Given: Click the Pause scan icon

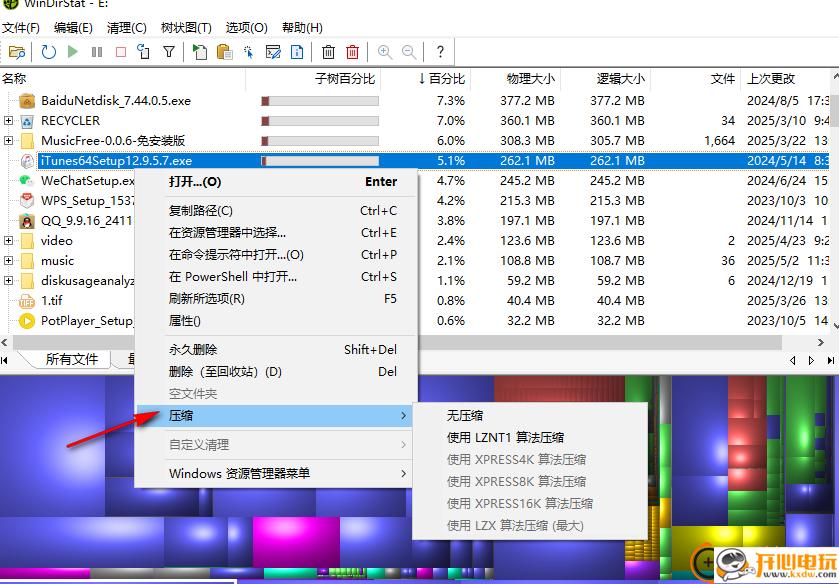Looking at the screenshot, I should 94,52.
